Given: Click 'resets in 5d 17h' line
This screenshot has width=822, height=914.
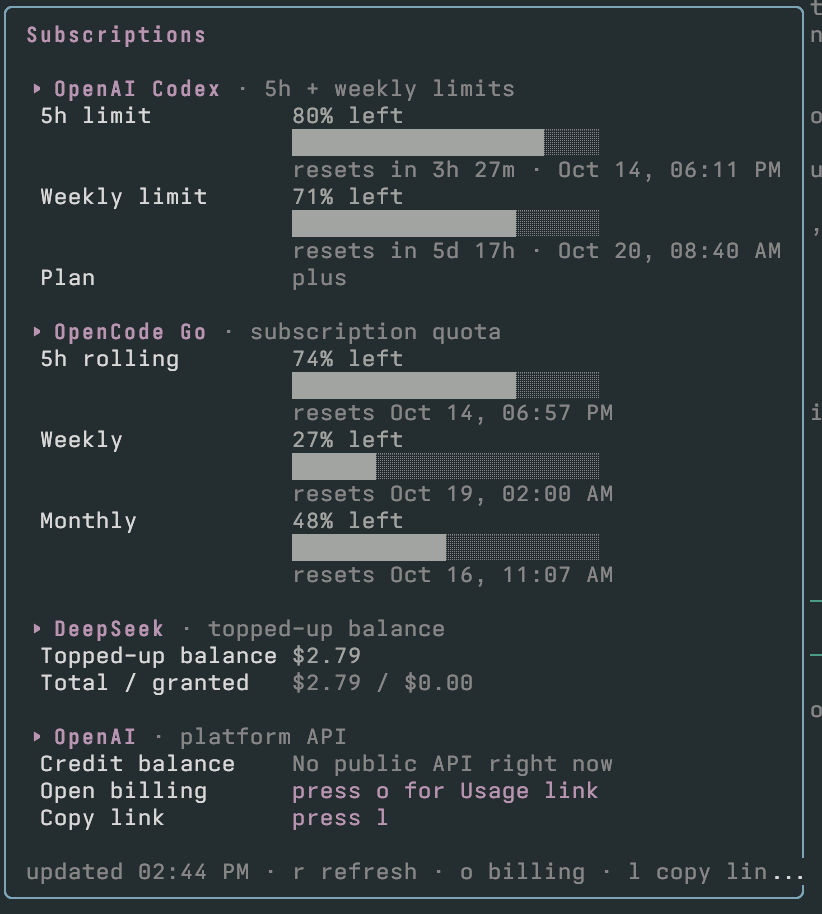Looking at the screenshot, I should (536, 251).
